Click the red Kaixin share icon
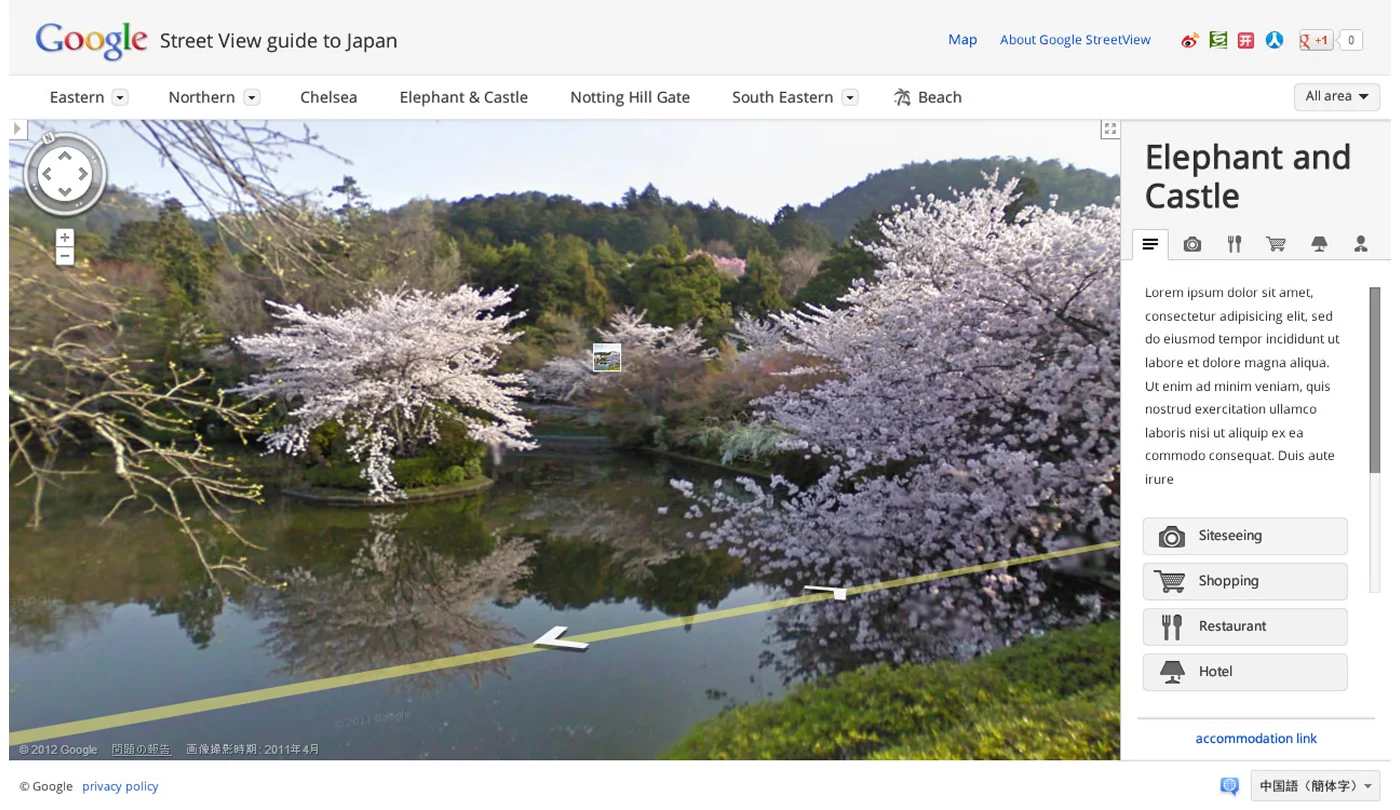1400x810 pixels. pos(1245,41)
